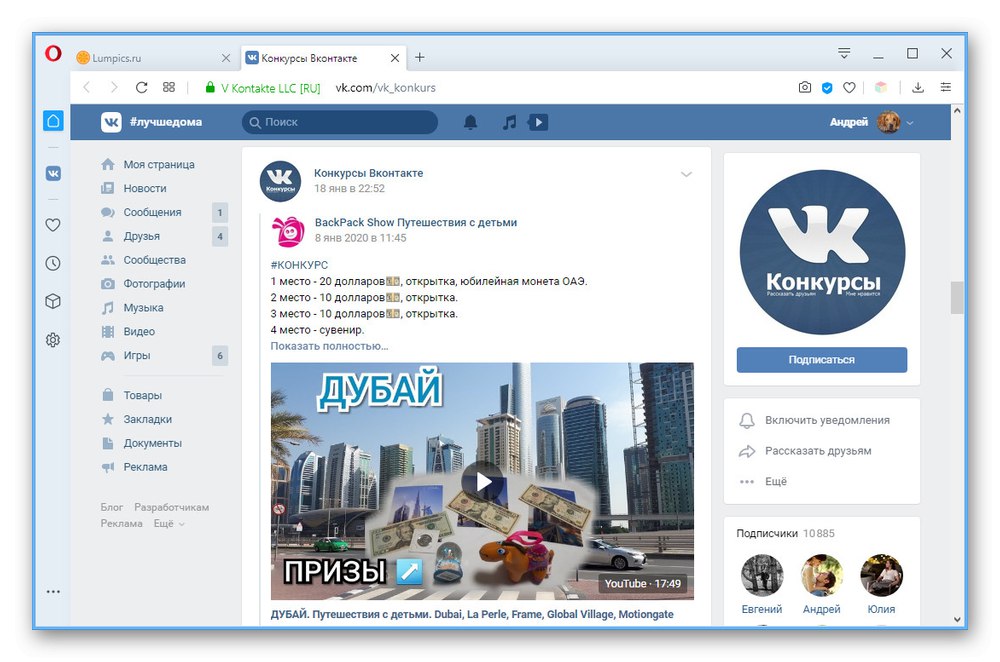Open VK notifications bell icon
1000x662 pixels.
(470, 122)
